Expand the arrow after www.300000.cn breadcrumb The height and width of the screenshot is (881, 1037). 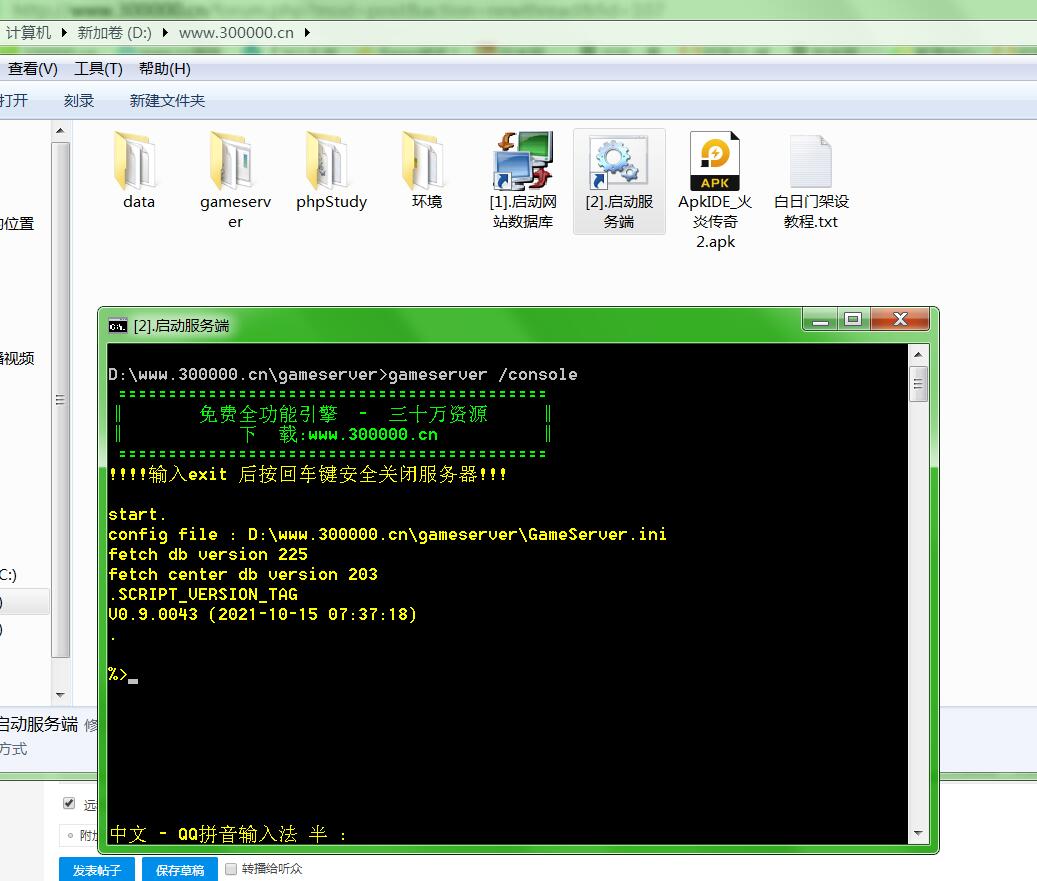307,32
